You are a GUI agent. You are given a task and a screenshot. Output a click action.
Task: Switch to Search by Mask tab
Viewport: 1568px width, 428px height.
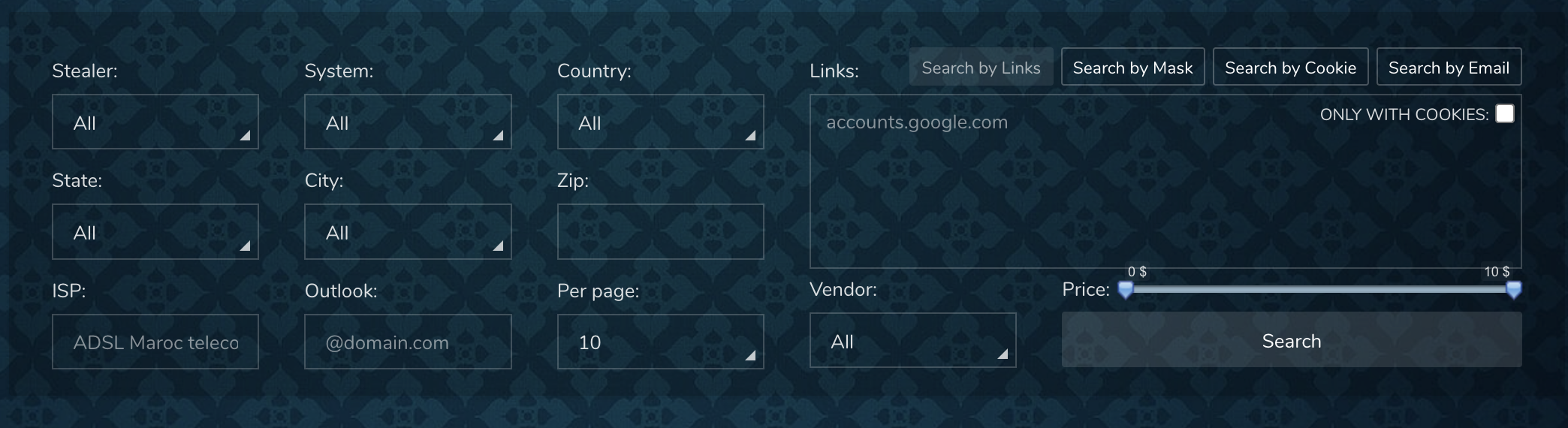pos(1132,68)
